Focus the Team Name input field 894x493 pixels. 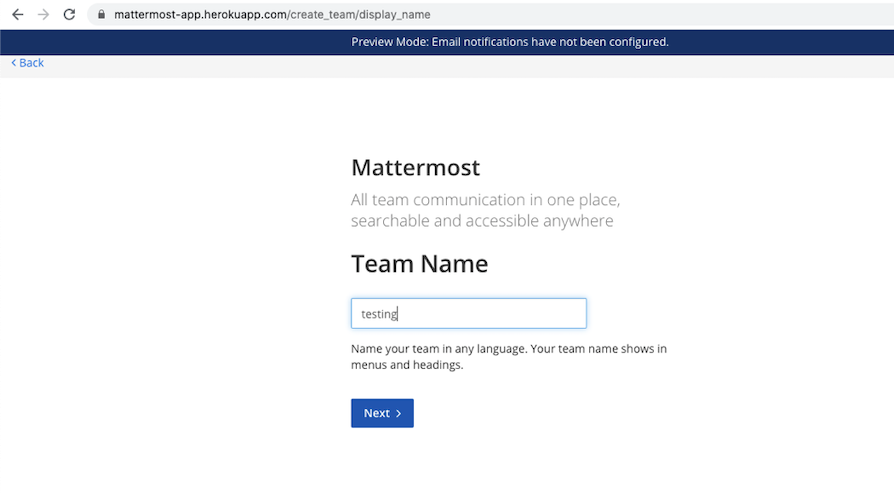[469, 313]
